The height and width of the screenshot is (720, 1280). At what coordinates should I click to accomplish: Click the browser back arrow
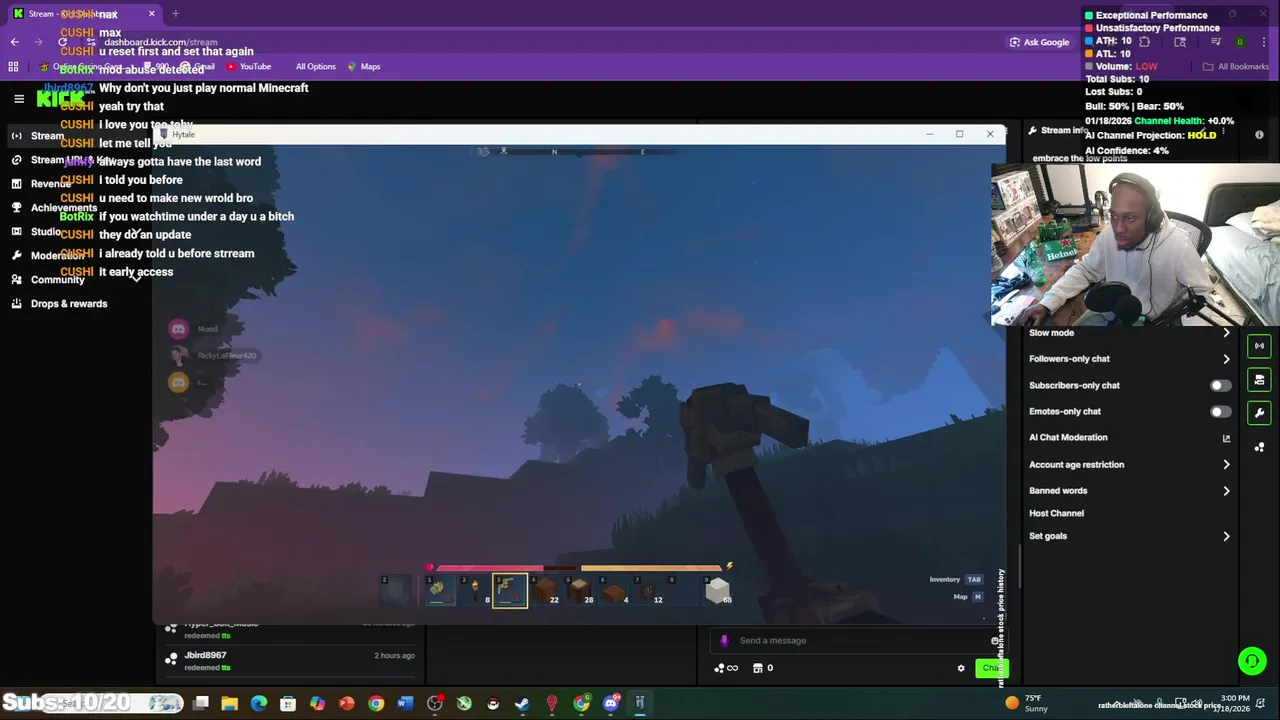coord(14,42)
